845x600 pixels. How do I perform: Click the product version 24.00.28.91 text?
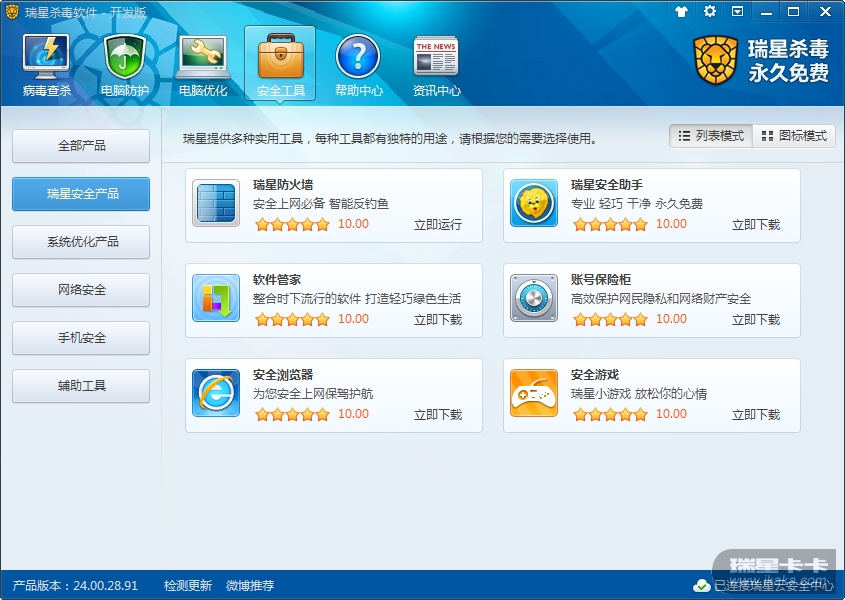(x=75, y=585)
